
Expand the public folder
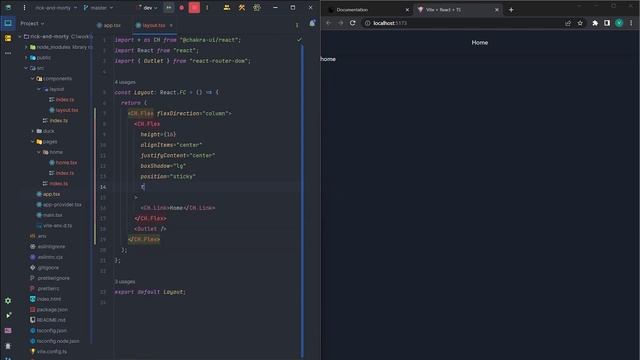26,58
